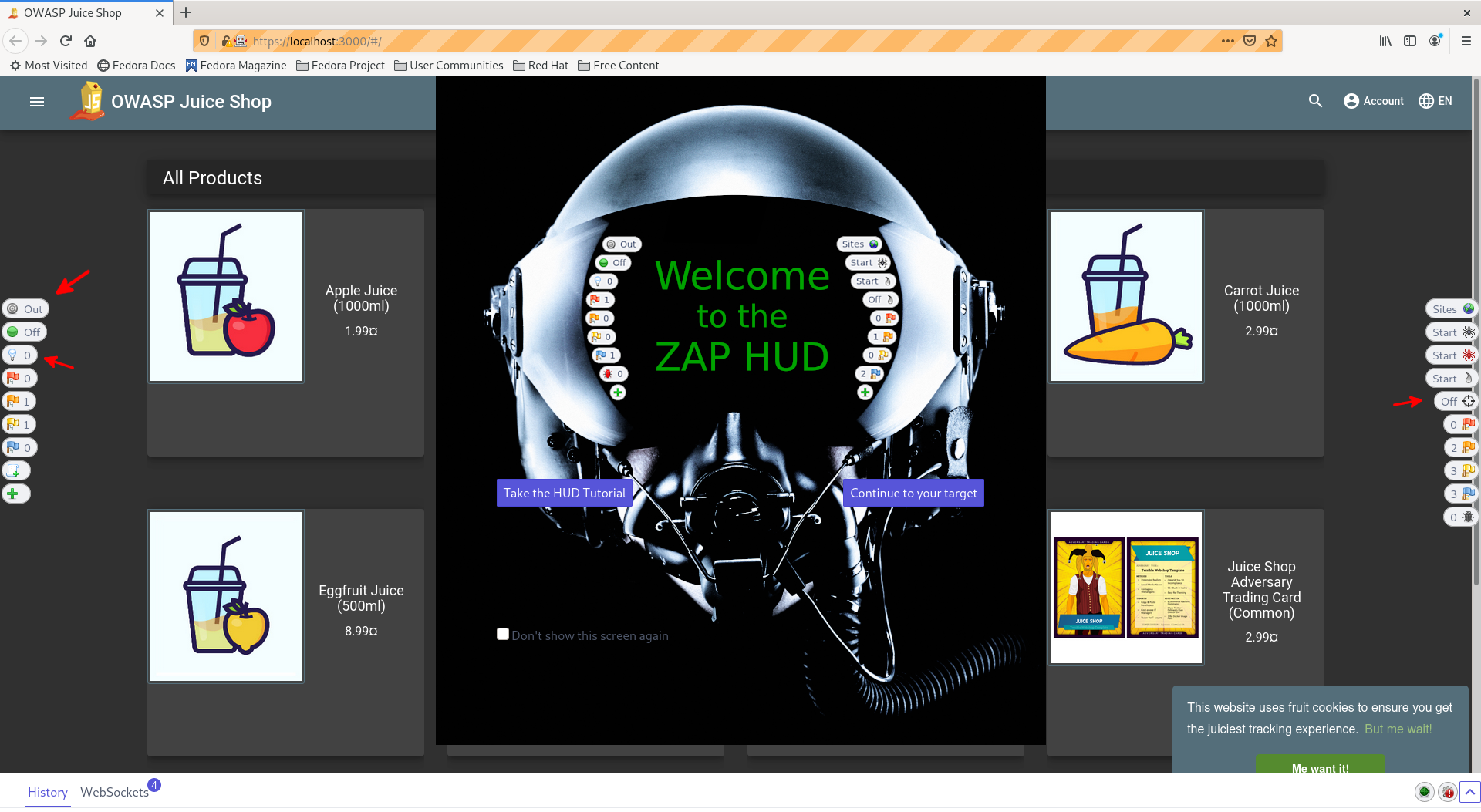Open the User Communities bookmark folder
Image resolution: width=1481 pixels, height=812 pixels.
click(449, 66)
